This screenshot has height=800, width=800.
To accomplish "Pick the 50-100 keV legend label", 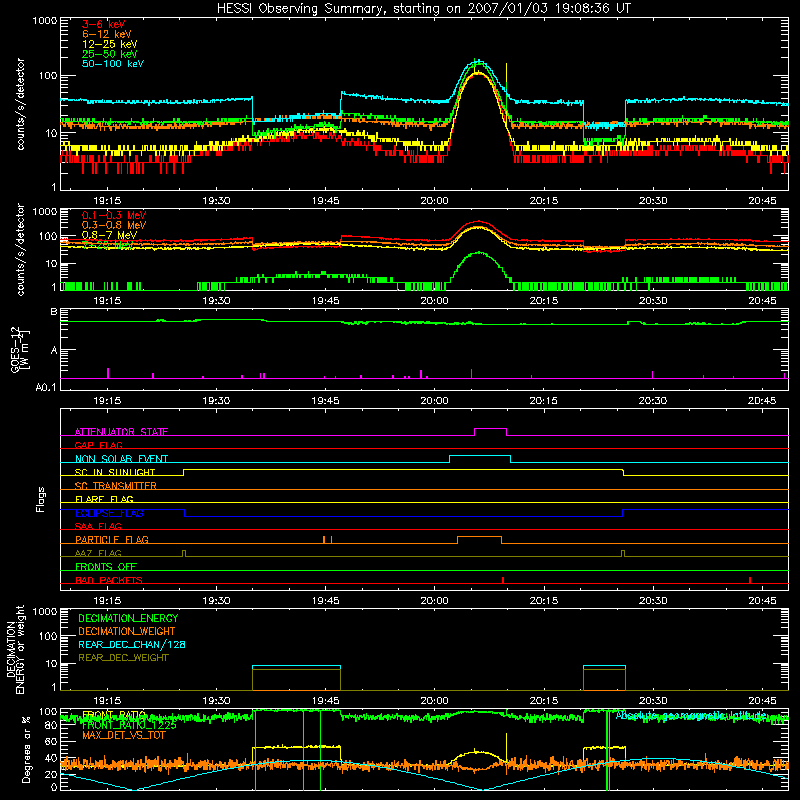I will coord(113,64).
